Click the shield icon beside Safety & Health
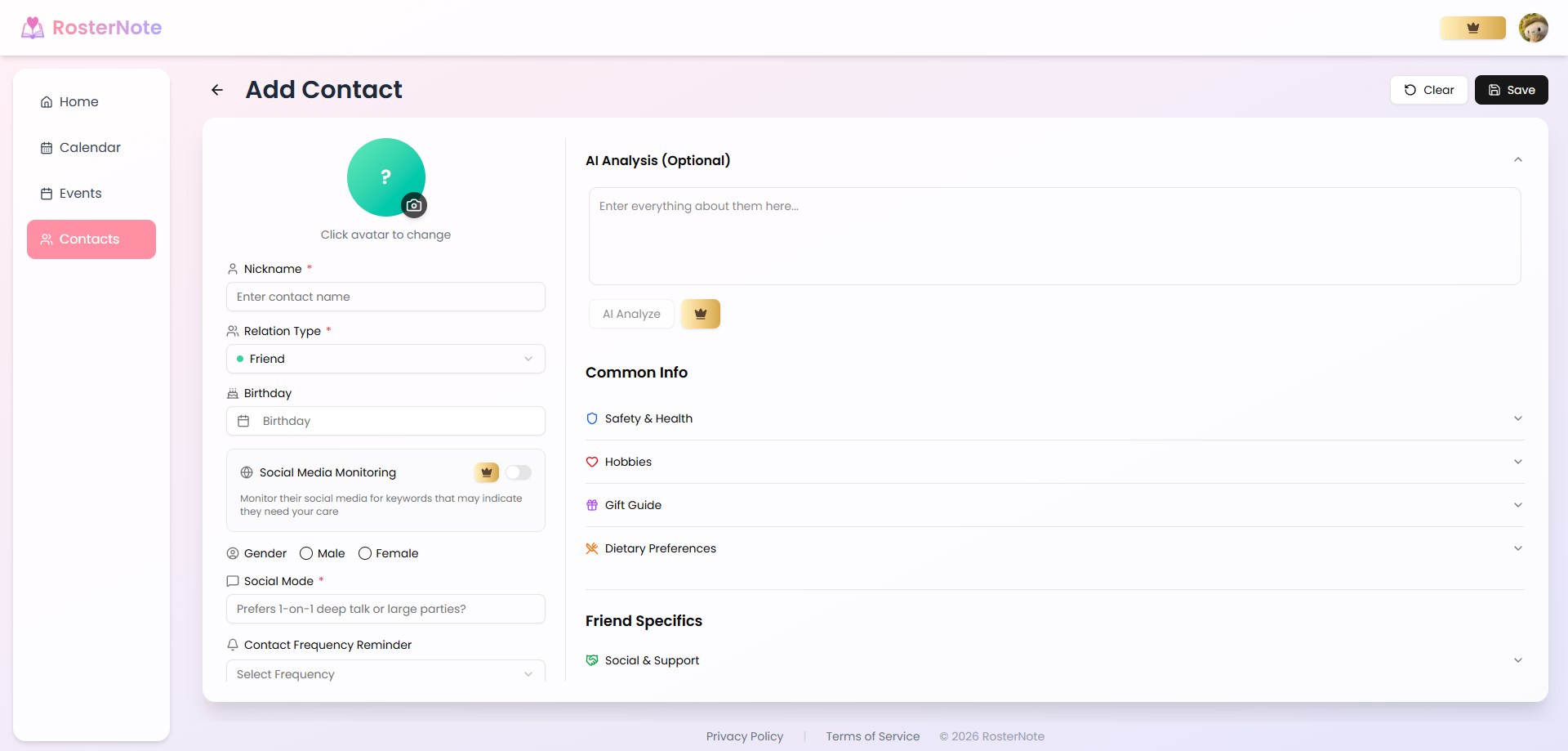1568x751 pixels. (591, 418)
